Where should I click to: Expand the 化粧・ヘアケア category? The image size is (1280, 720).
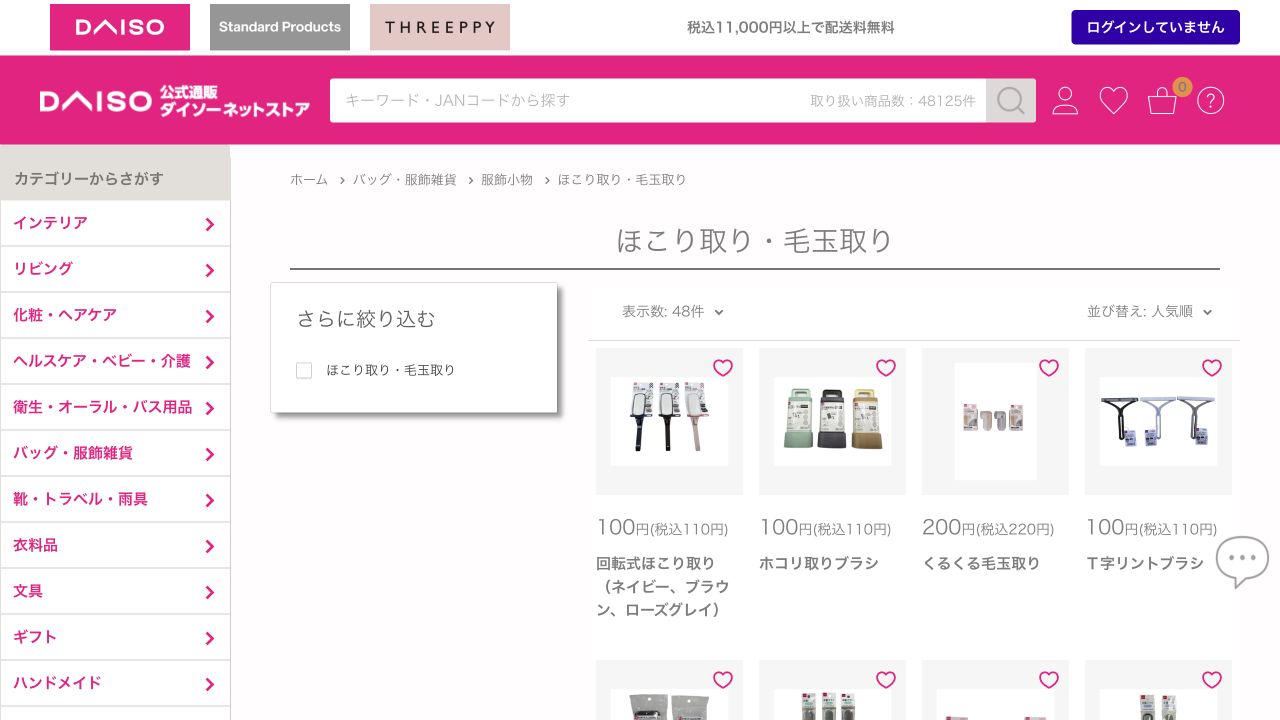point(115,315)
